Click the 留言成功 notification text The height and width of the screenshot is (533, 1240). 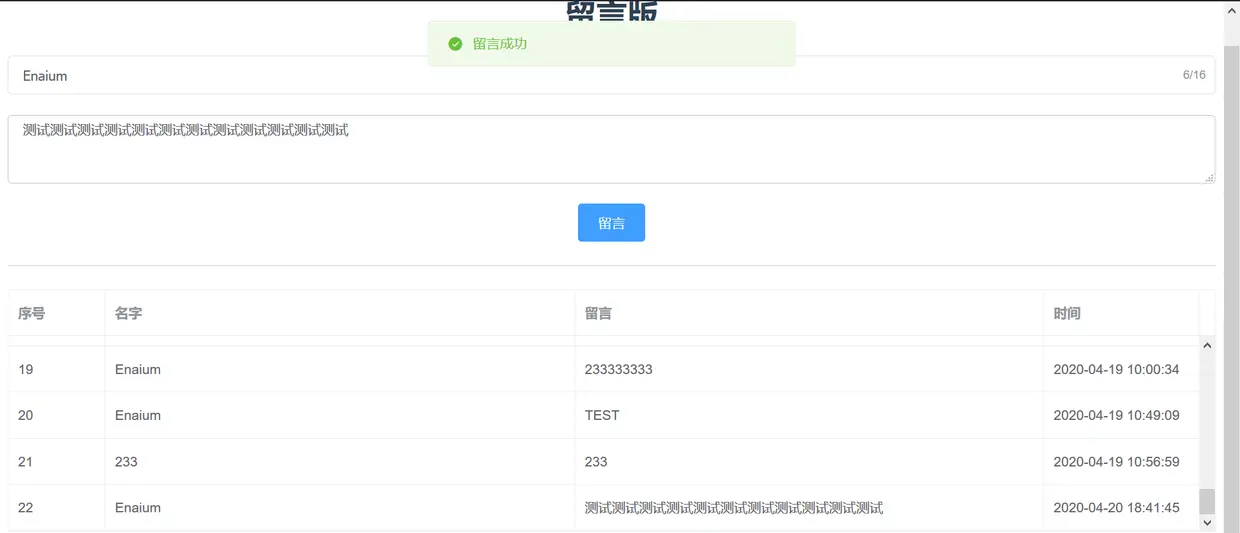click(x=500, y=44)
